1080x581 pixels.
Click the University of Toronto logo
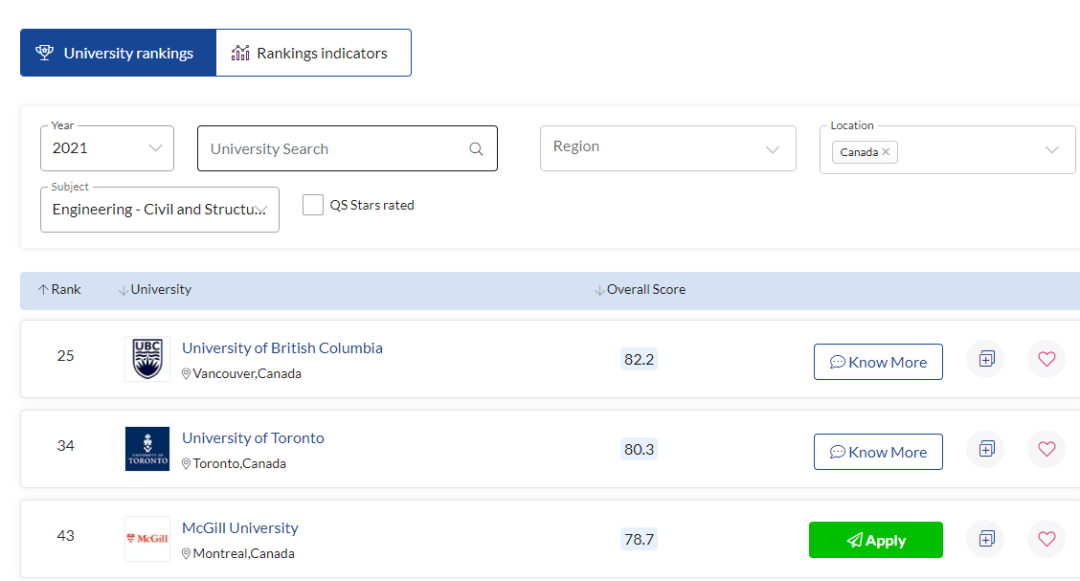coord(147,449)
